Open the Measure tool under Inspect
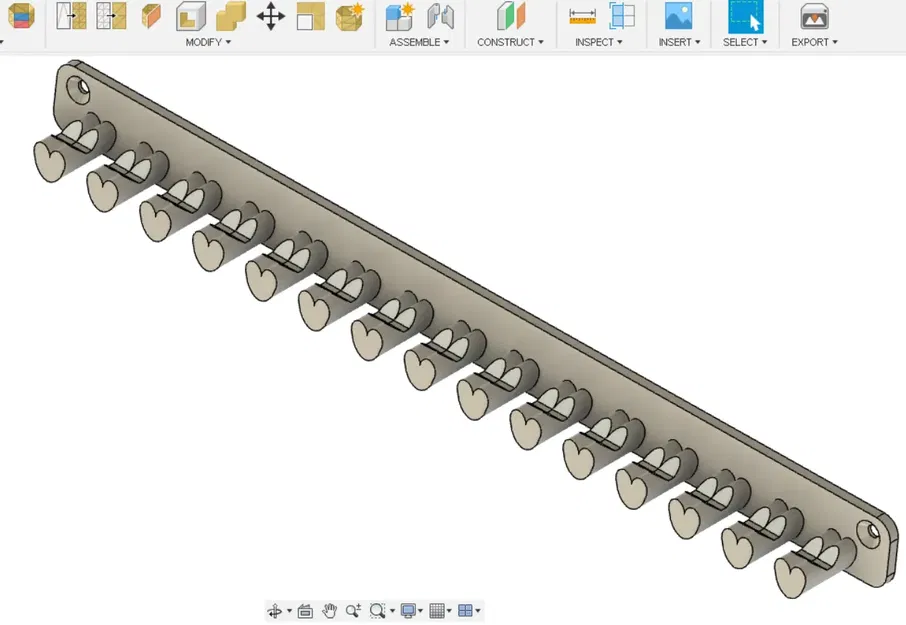The height and width of the screenshot is (625, 906). click(x=585, y=17)
